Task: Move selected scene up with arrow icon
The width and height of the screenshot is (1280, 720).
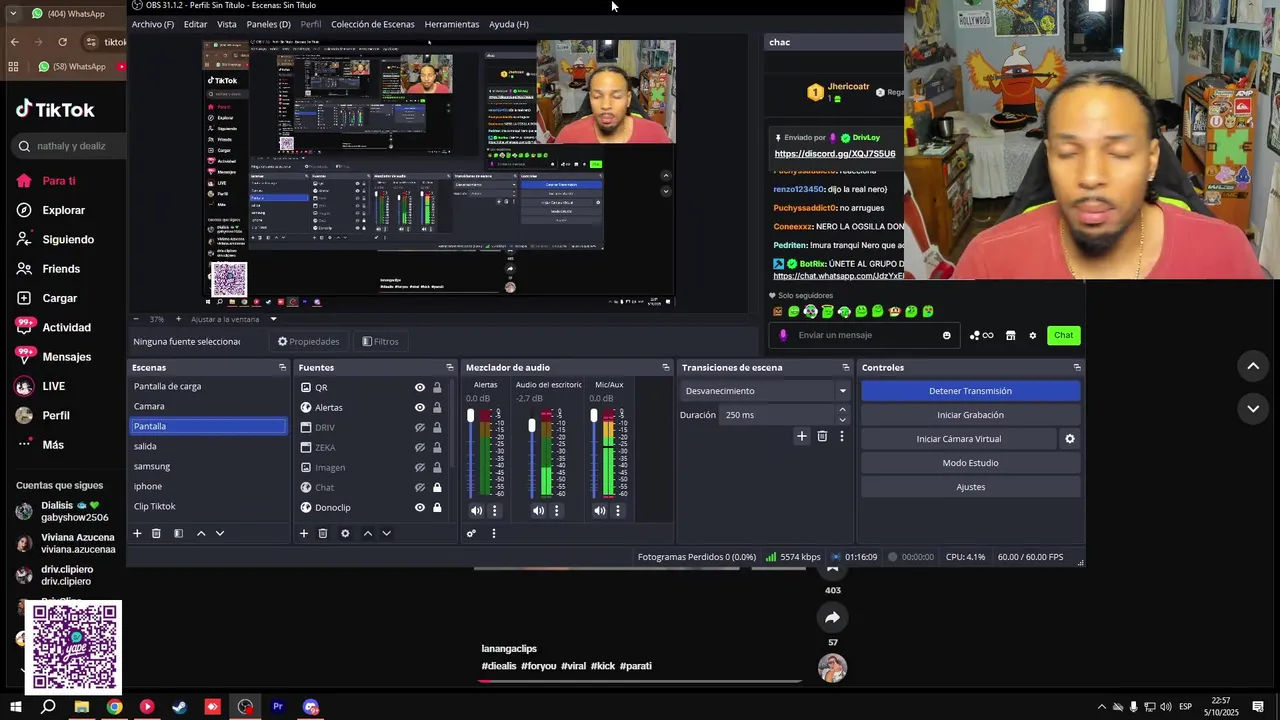Action: [201, 533]
